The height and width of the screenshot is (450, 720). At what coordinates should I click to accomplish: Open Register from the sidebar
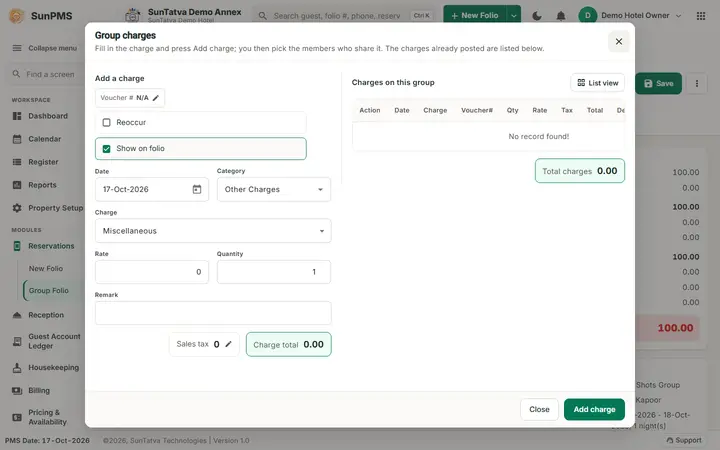point(43,162)
